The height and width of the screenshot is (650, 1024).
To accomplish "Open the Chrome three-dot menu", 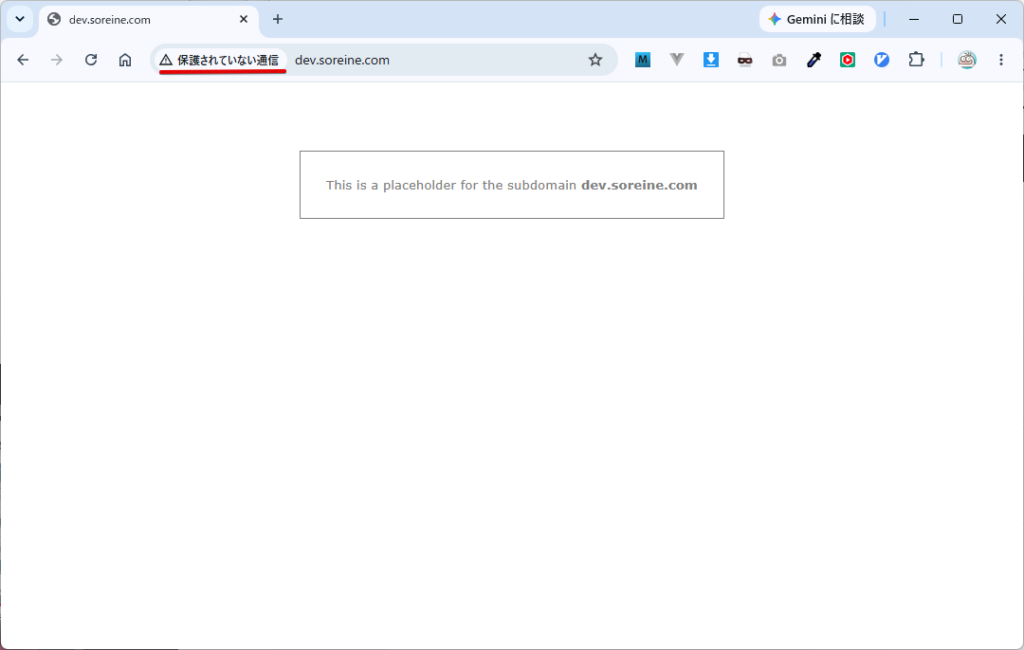I will pyautogui.click(x=1000, y=60).
